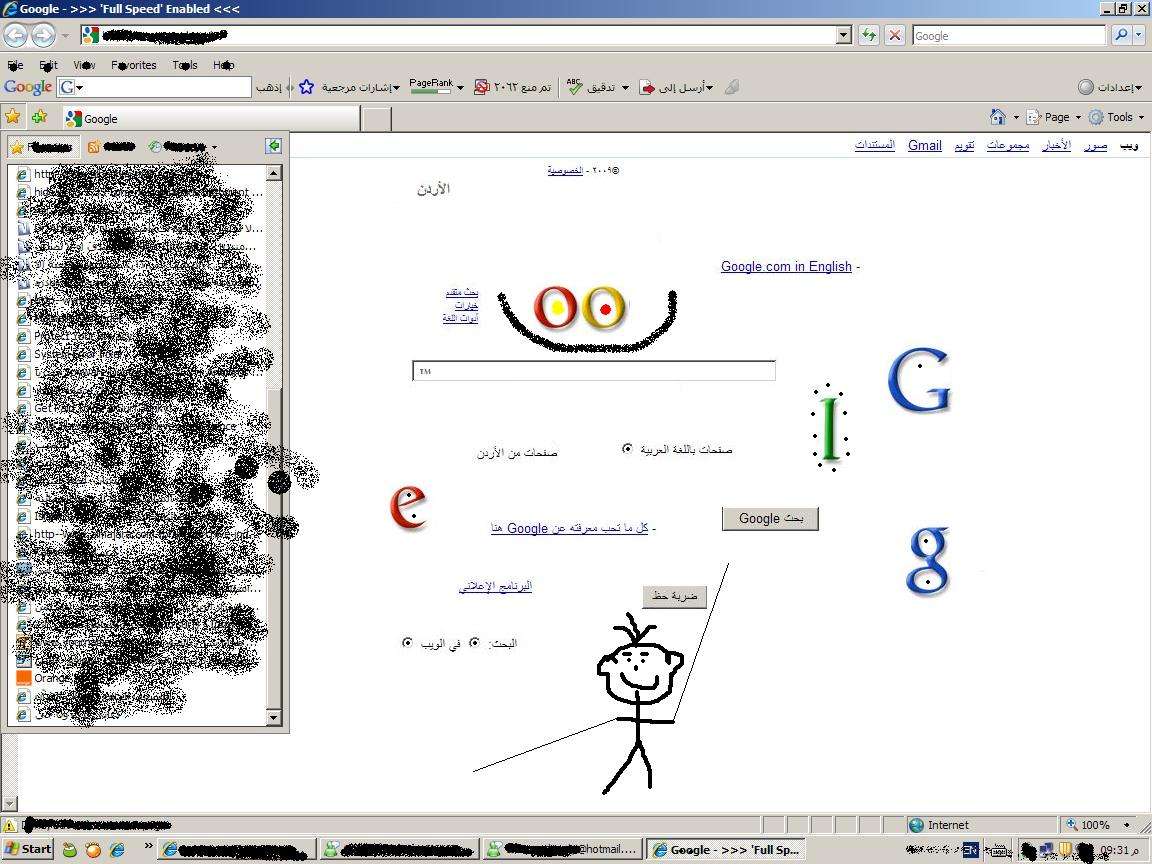
Task: Go forward with the browser Forward arrow
Action: (x=43, y=35)
